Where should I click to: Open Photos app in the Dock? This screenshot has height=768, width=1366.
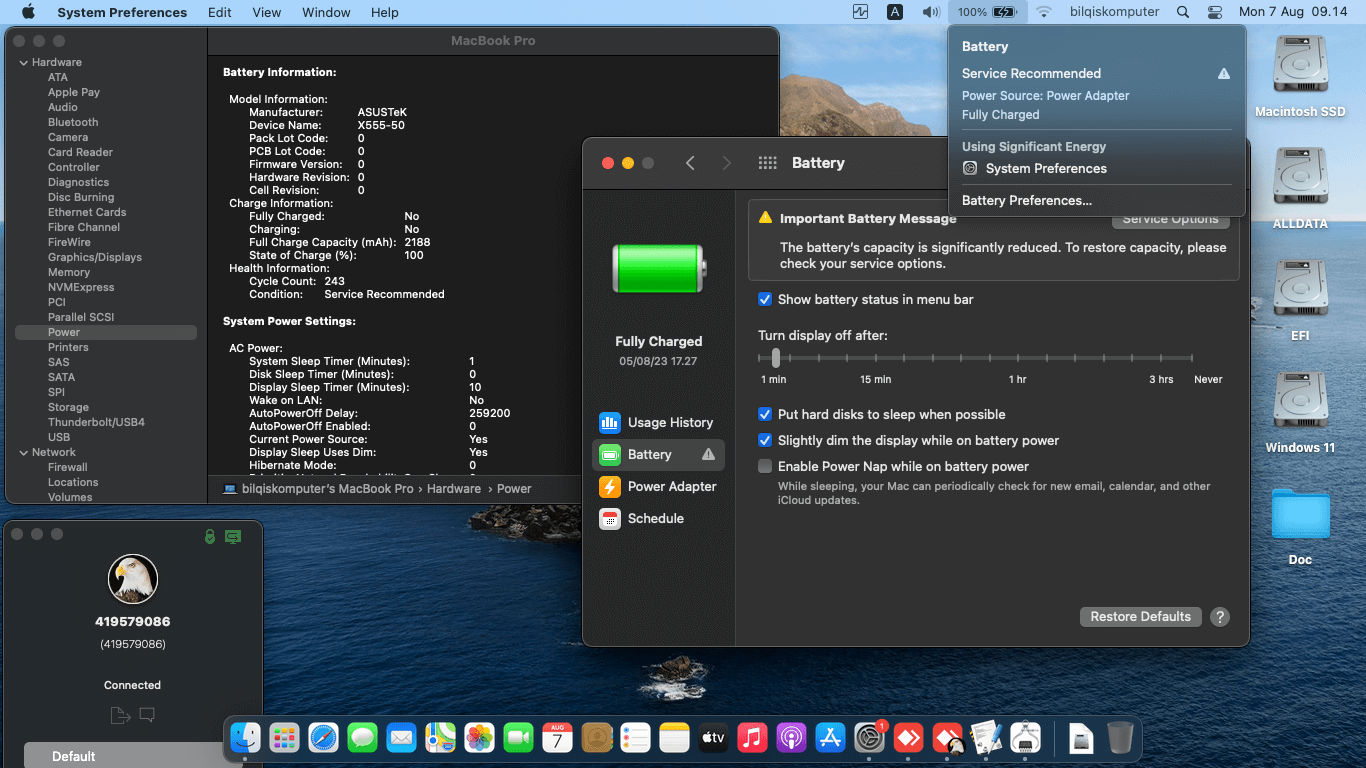[x=480, y=738]
